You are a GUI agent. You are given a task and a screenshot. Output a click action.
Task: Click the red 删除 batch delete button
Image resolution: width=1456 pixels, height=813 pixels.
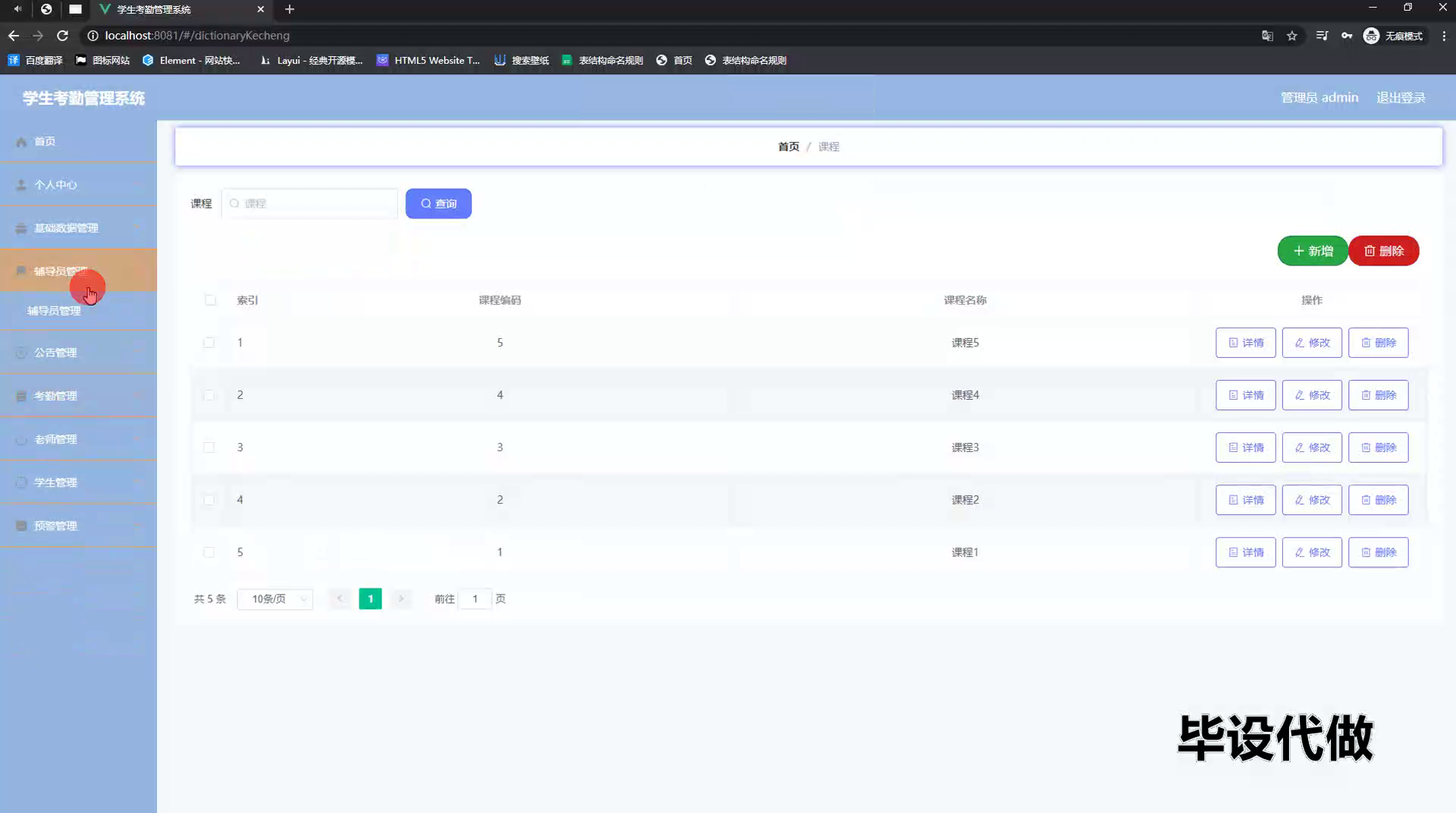click(x=1384, y=251)
